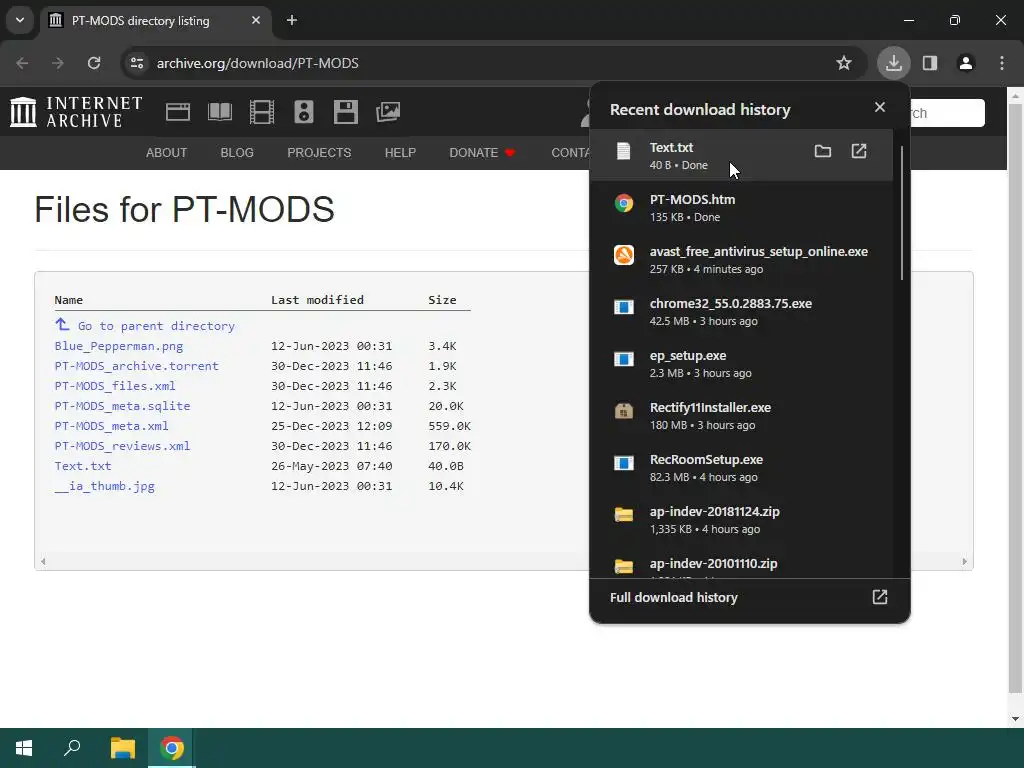Bookmark this page with the star icon
This screenshot has height=768, width=1024.
pos(844,63)
